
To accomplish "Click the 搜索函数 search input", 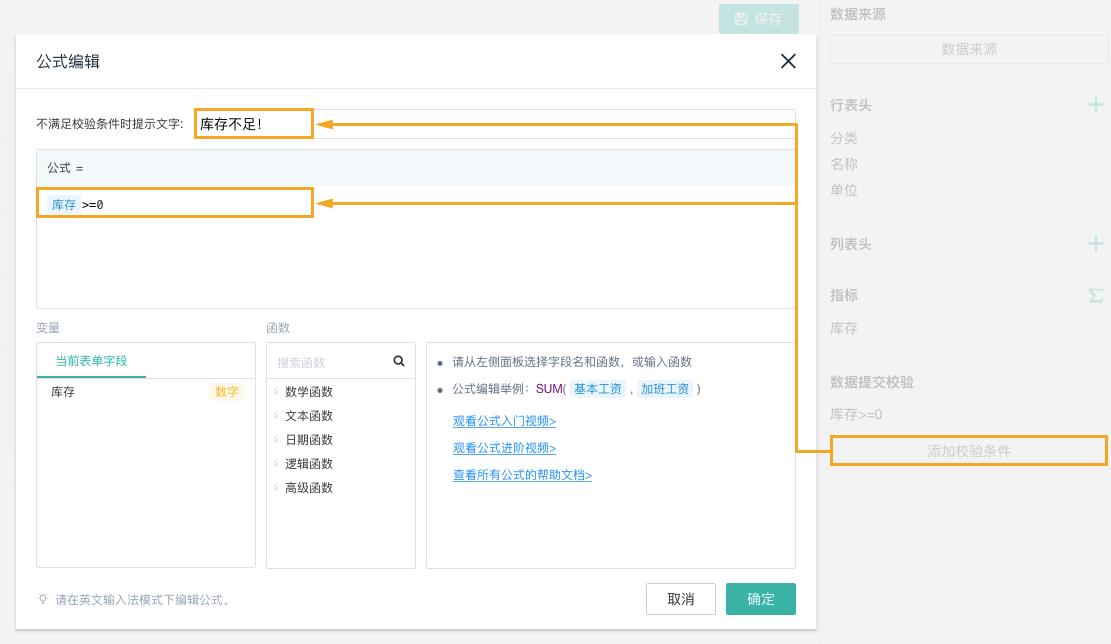I will [330, 362].
